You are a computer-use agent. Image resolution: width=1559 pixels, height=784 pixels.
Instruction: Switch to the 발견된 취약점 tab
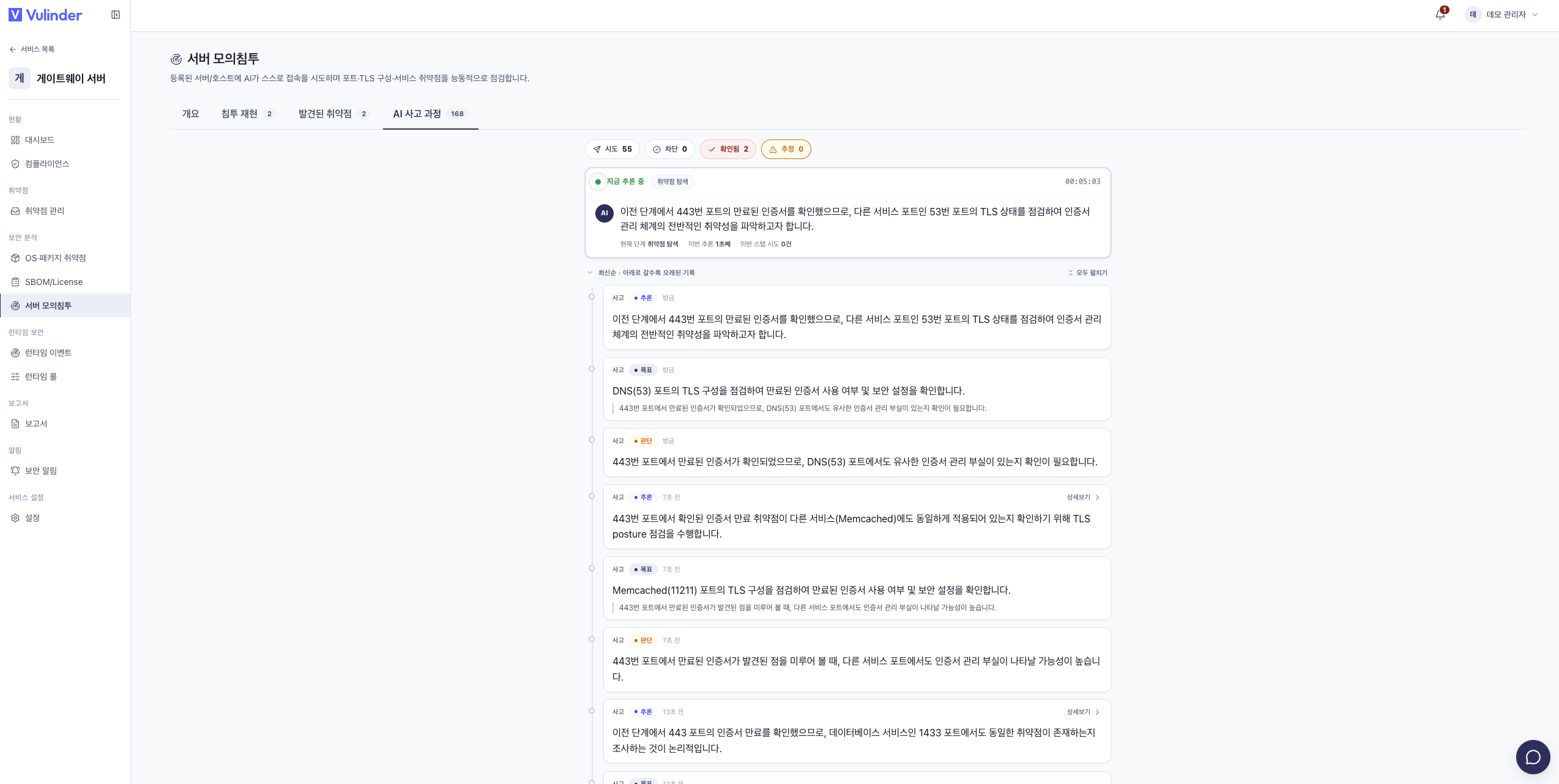pyautogui.click(x=333, y=114)
